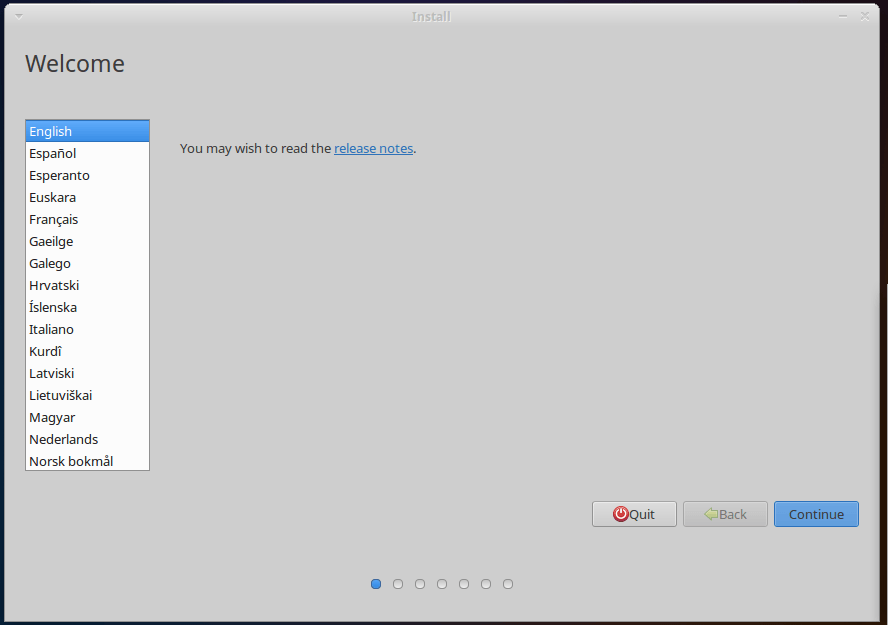Choose Español as the installer language
Screen dimensions: 888x625
pyautogui.click(x=87, y=153)
